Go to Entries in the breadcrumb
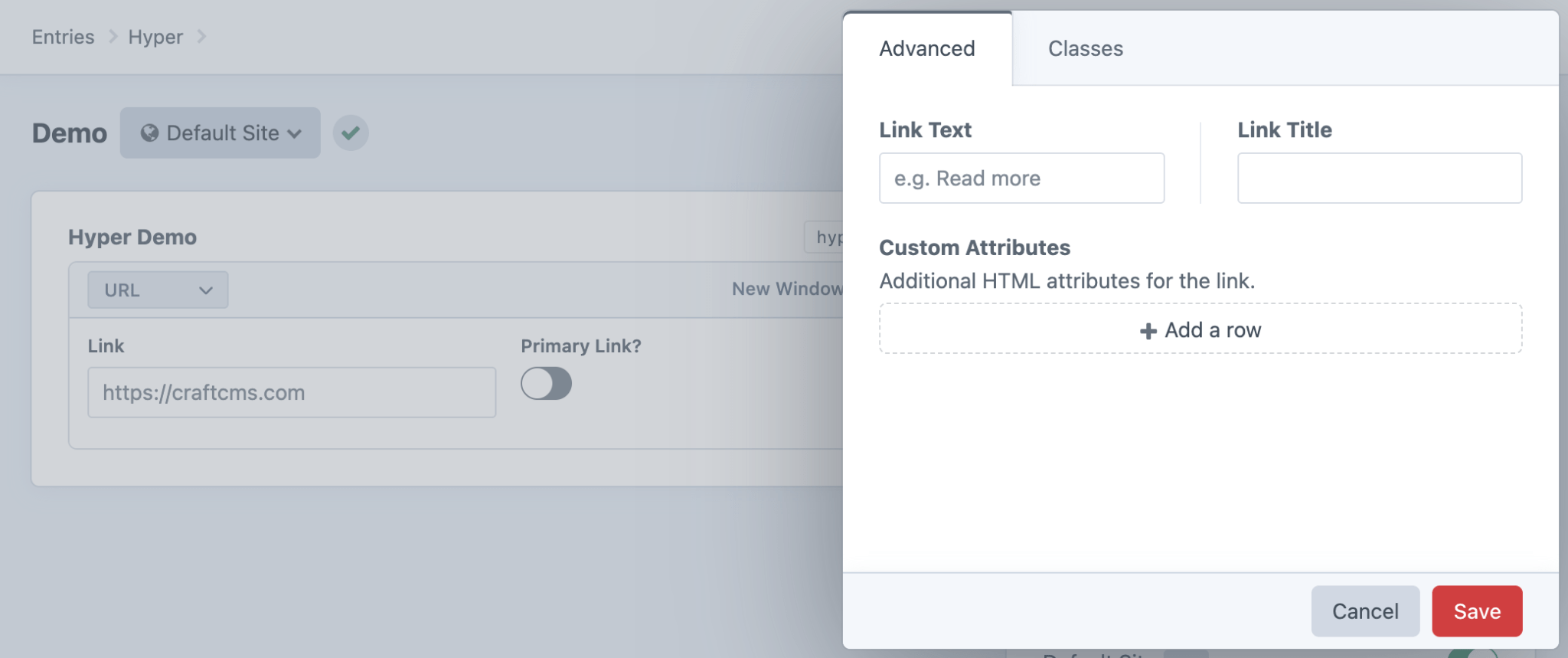1568x658 pixels. point(63,37)
